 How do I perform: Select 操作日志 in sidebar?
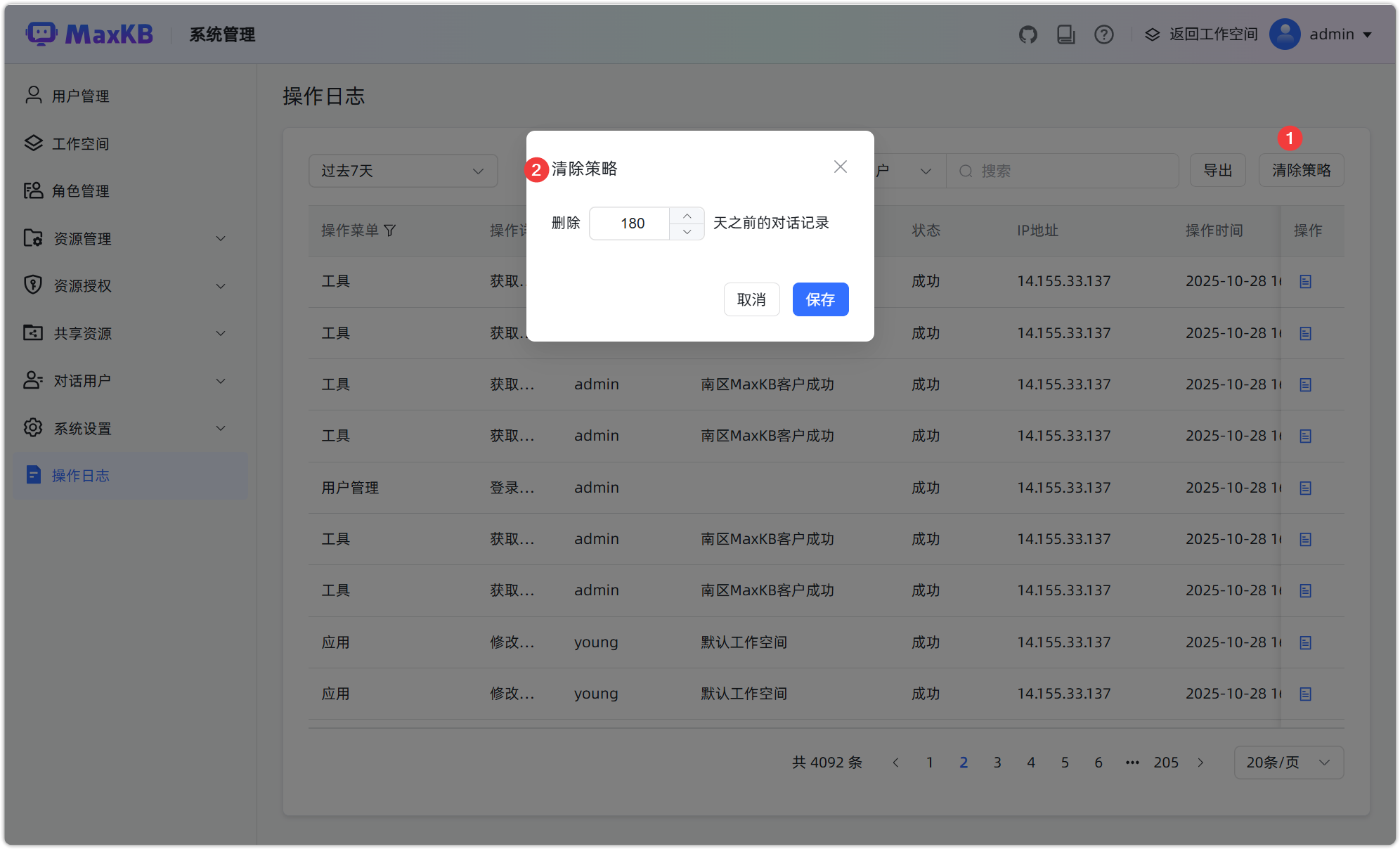[80, 476]
